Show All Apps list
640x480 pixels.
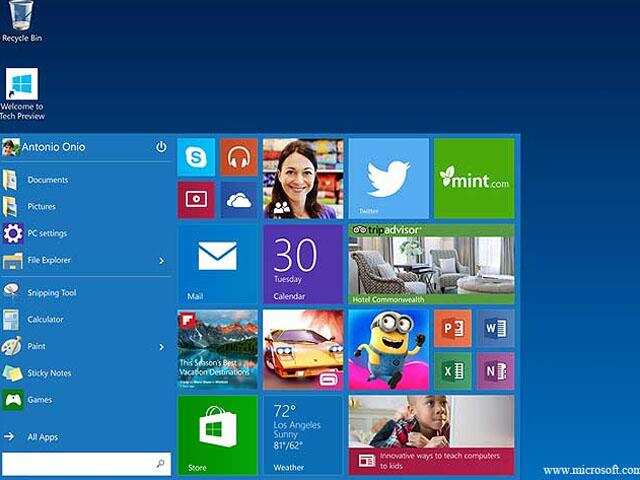pyautogui.click(x=42, y=437)
